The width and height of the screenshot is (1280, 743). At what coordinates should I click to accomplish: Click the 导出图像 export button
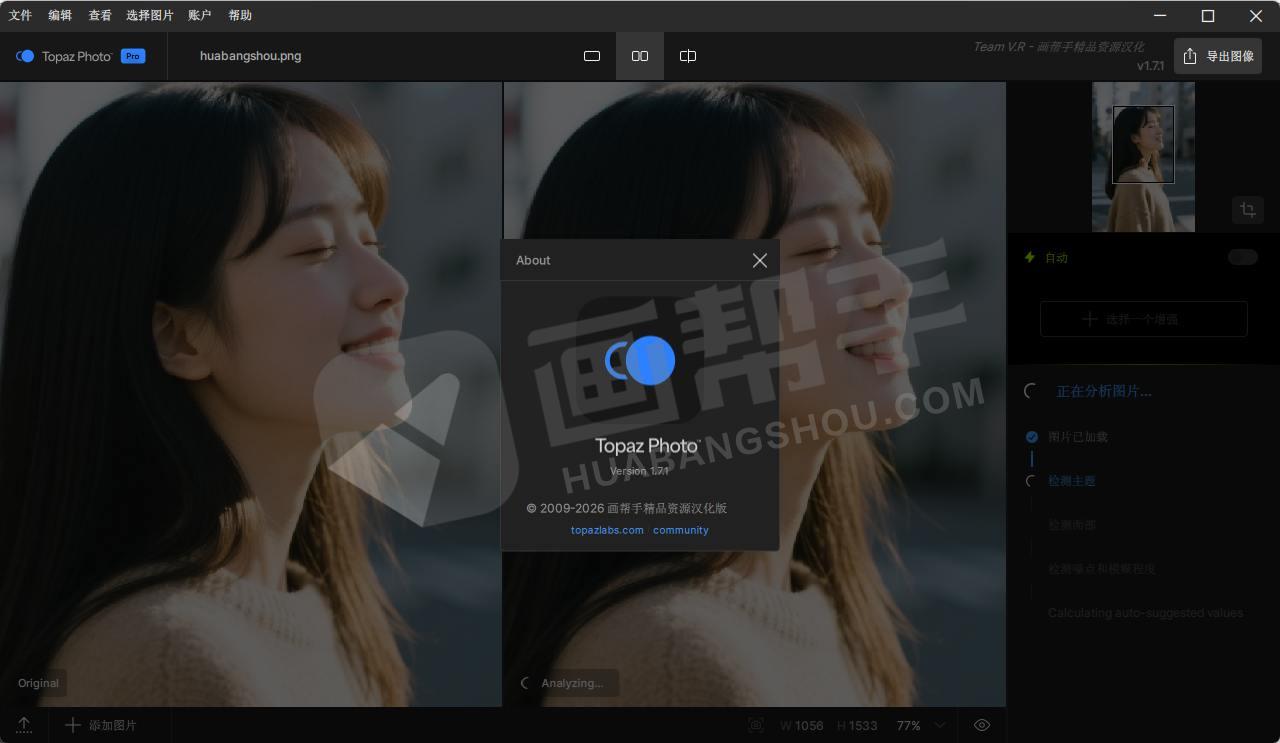[x=1218, y=56]
